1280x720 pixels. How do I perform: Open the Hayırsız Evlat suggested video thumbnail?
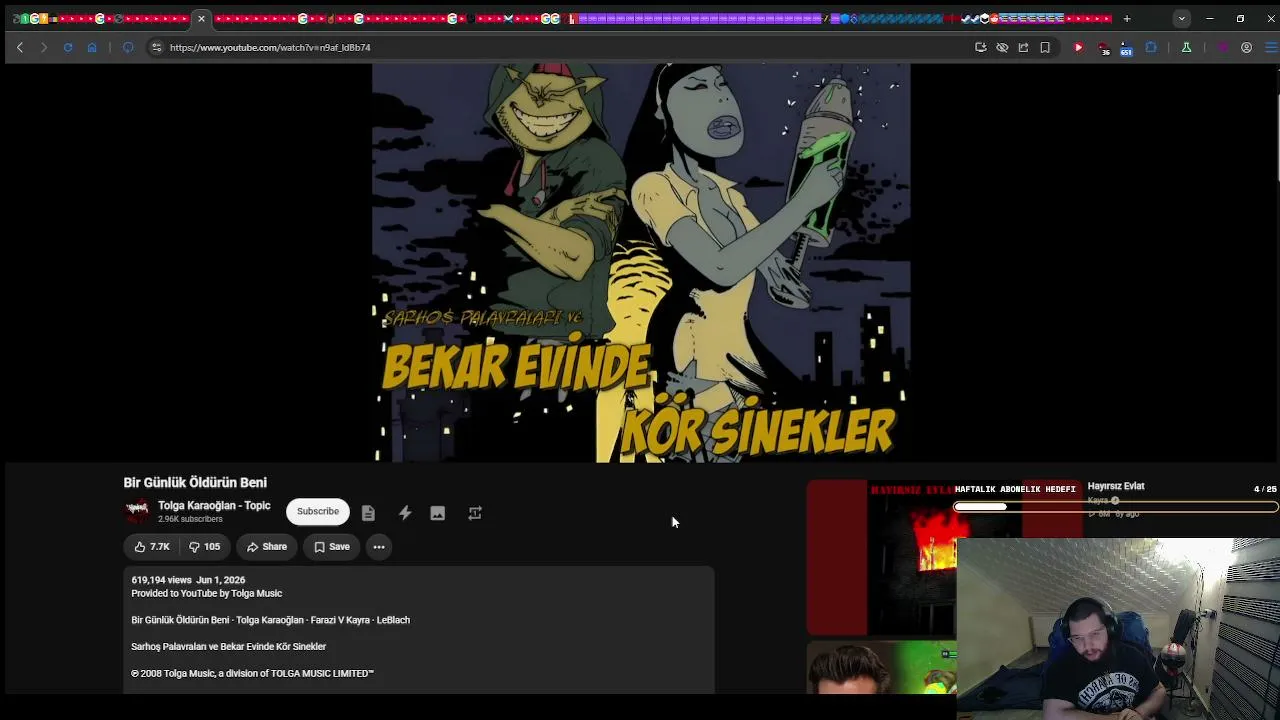(x=881, y=558)
